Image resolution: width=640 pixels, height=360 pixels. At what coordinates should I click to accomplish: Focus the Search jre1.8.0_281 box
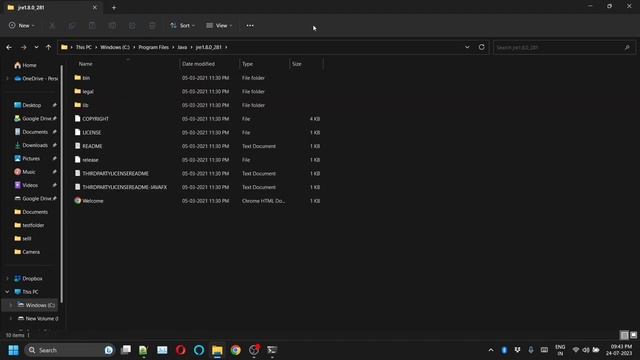point(564,47)
